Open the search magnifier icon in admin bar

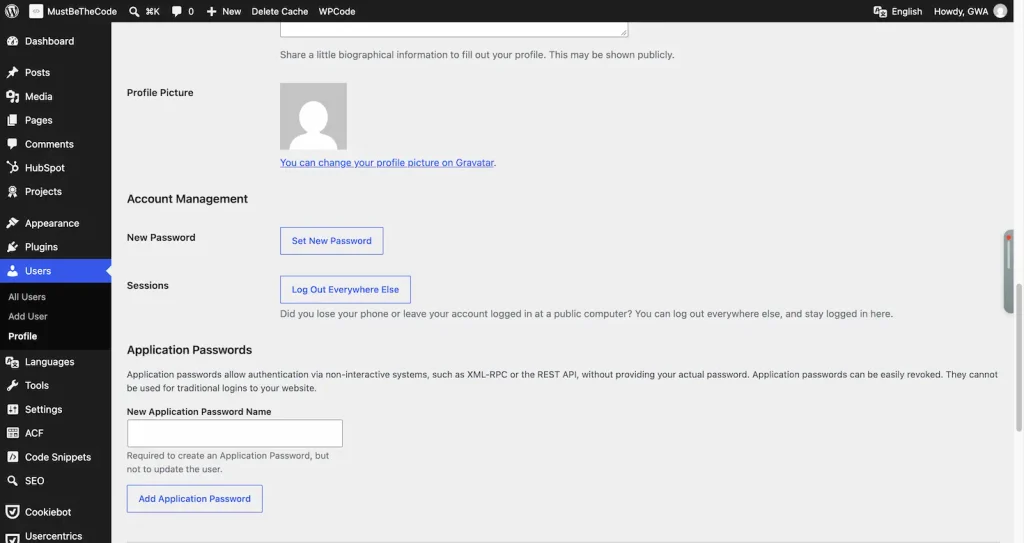[134, 11]
